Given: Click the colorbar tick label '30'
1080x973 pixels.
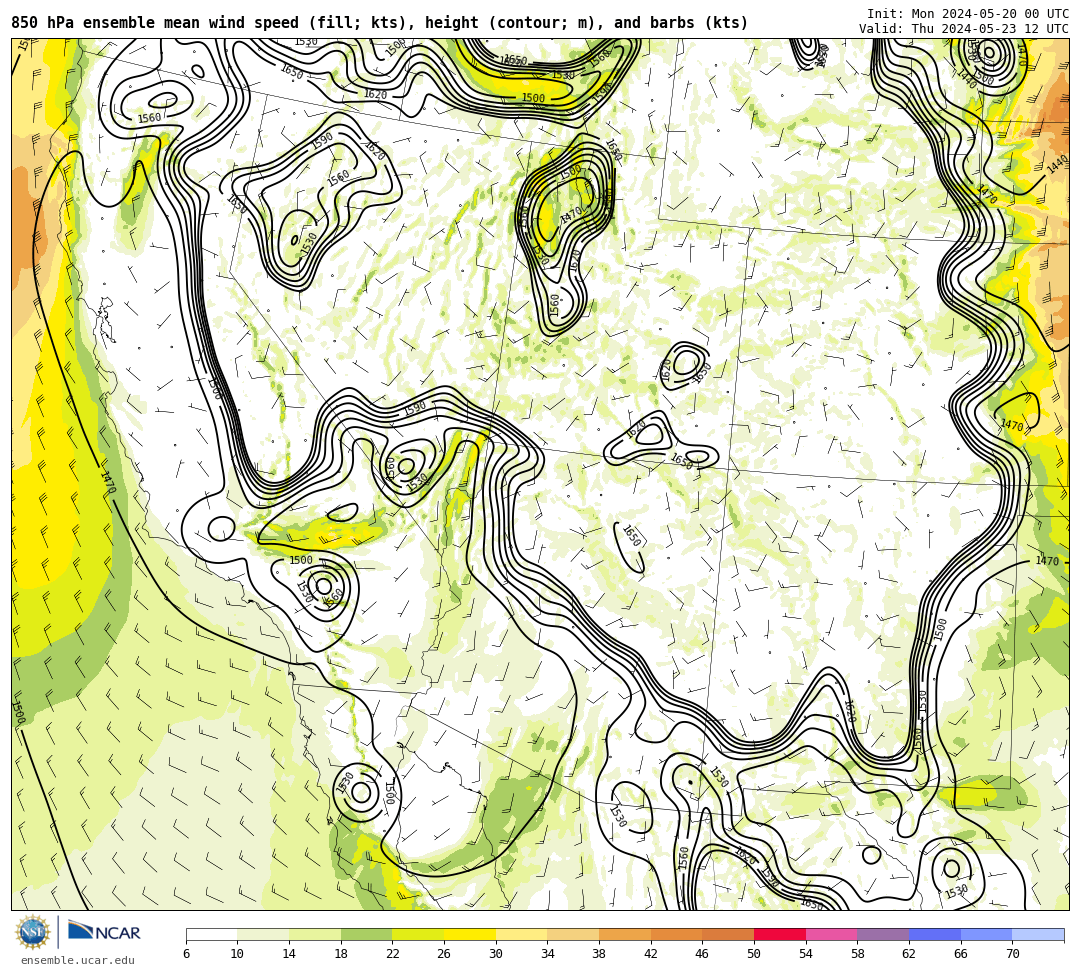Looking at the screenshot, I should click(496, 954).
